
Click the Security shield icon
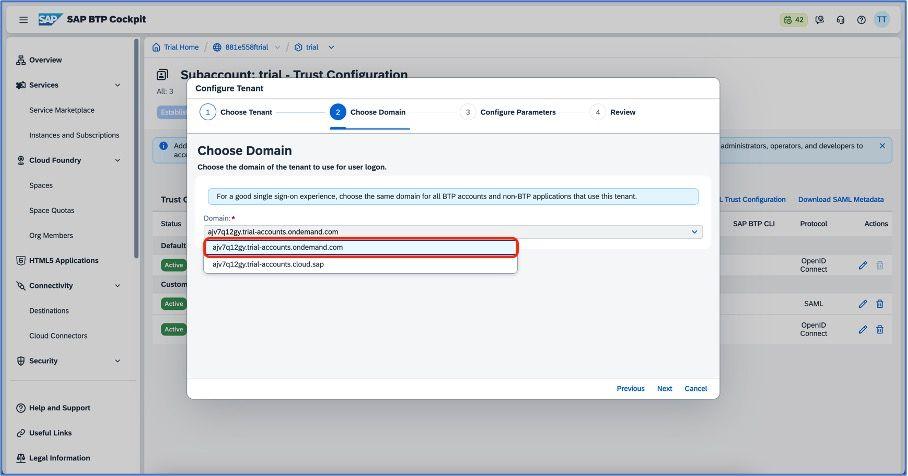[x=21, y=361]
